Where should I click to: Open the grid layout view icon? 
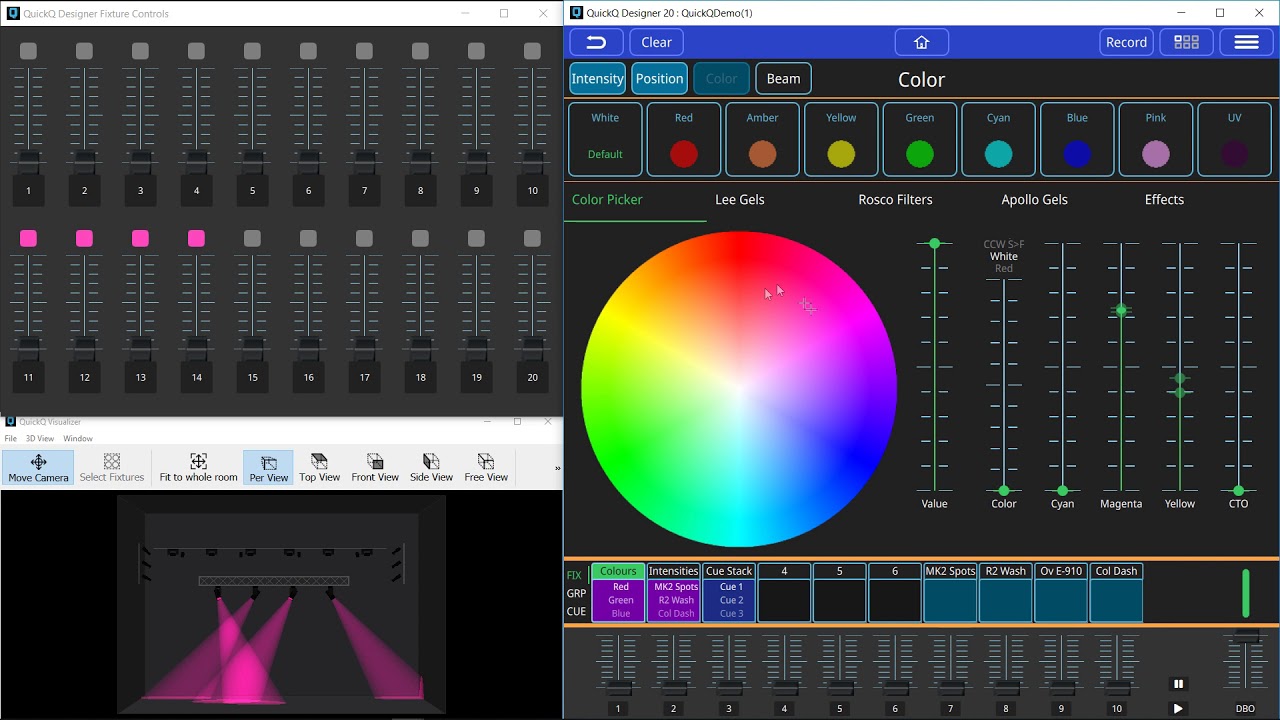tap(1186, 42)
